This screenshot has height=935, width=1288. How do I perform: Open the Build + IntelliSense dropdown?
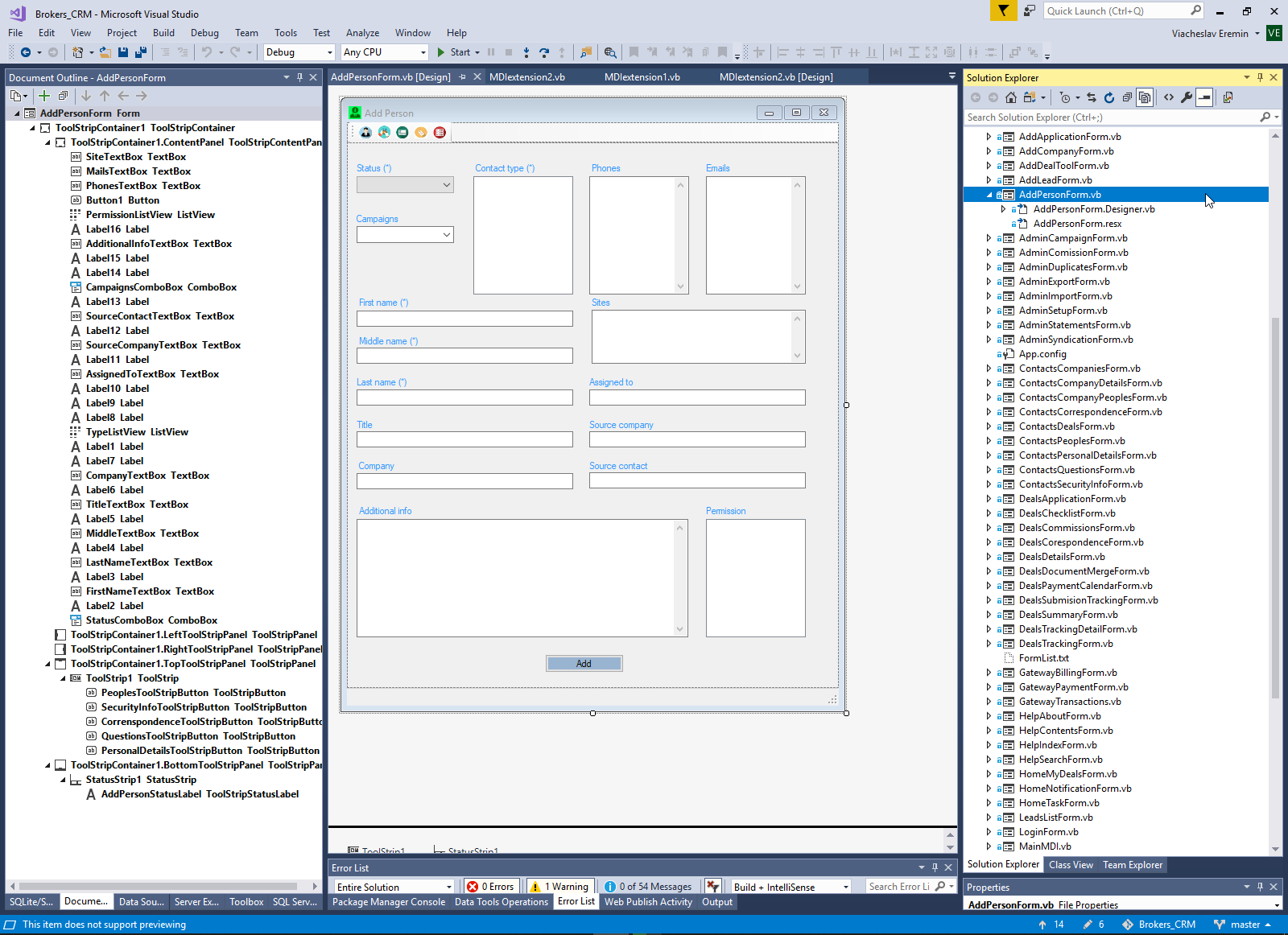[x=791, y=887]
